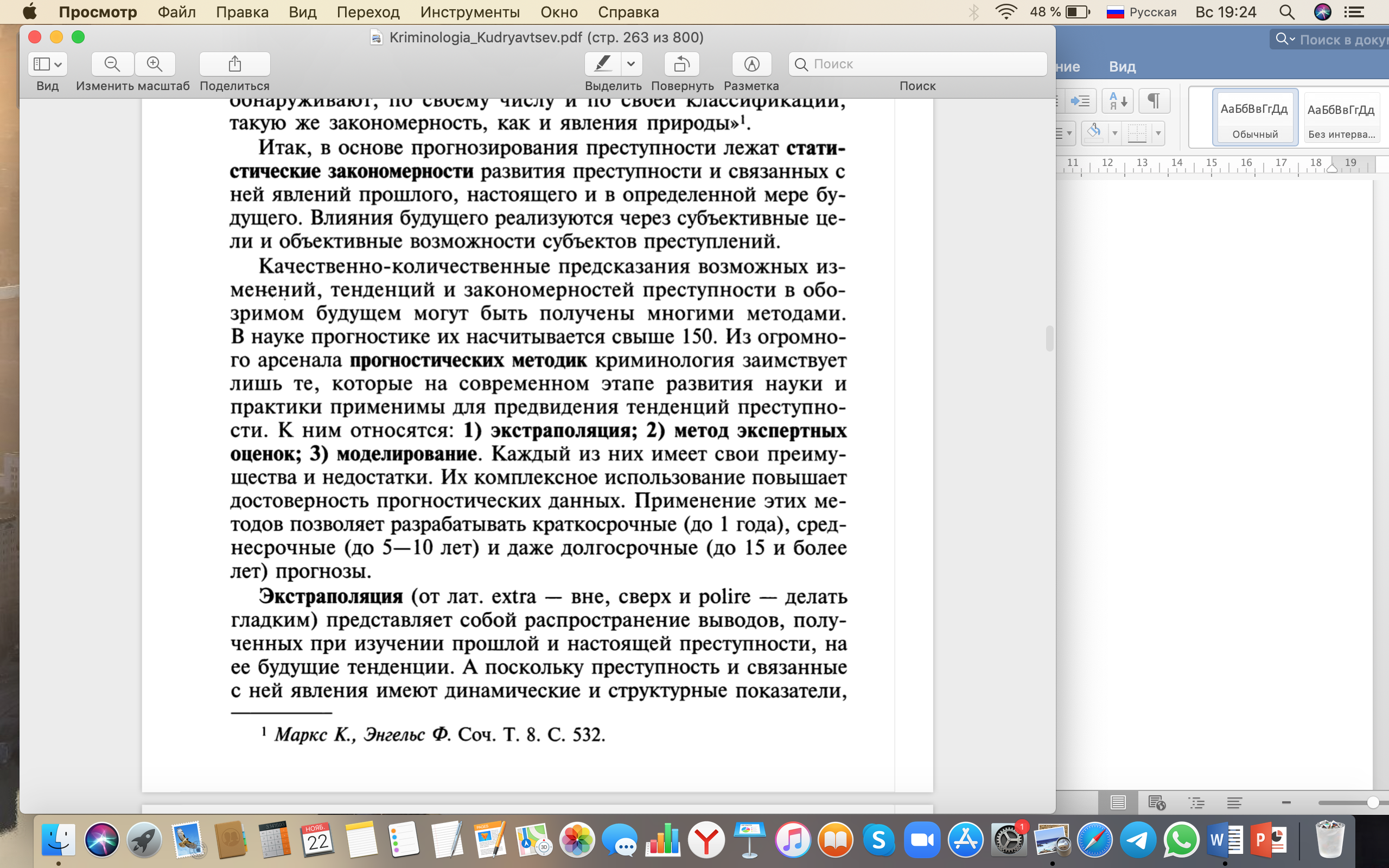This screenshot has width=1389, height=868.
Task: Click the Preview vertical scrollbar thumb
Action: point(1049,338)
